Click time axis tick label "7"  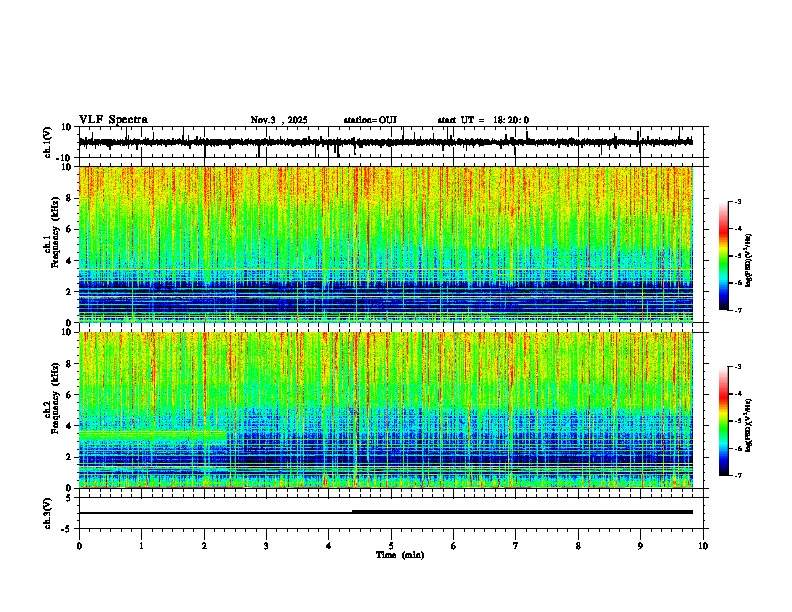click(516, 546)
